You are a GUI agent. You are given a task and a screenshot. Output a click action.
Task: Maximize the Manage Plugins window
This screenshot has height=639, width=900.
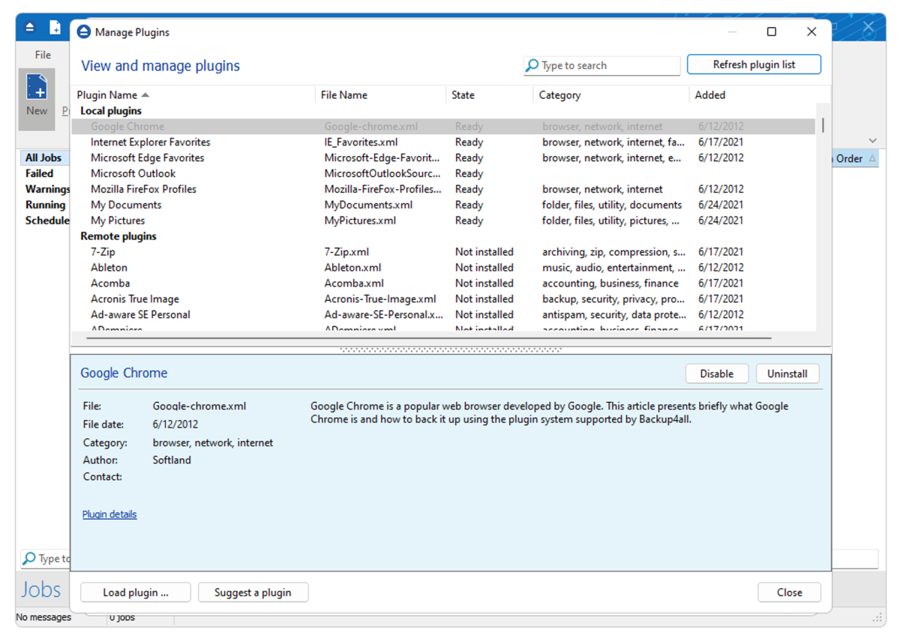click(771, 32)
